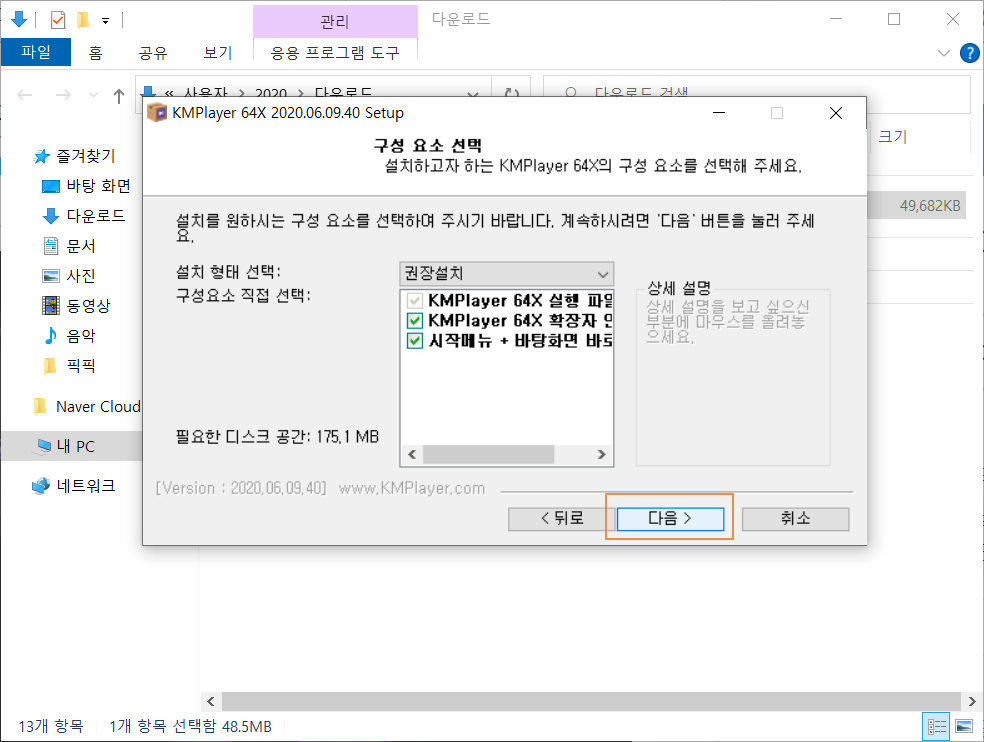This screenshot has height=742, width=984.
Task: Open Naver Cloud in navigation pane
Action: point(99,407)
